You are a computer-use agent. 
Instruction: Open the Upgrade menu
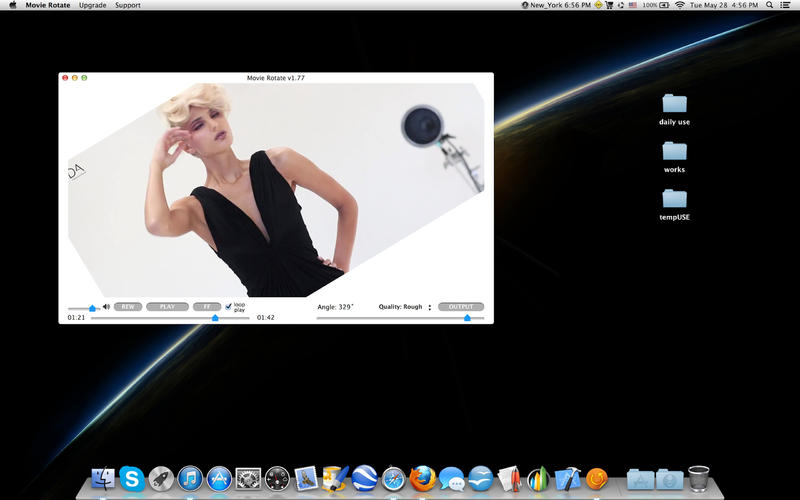point(93,5)
